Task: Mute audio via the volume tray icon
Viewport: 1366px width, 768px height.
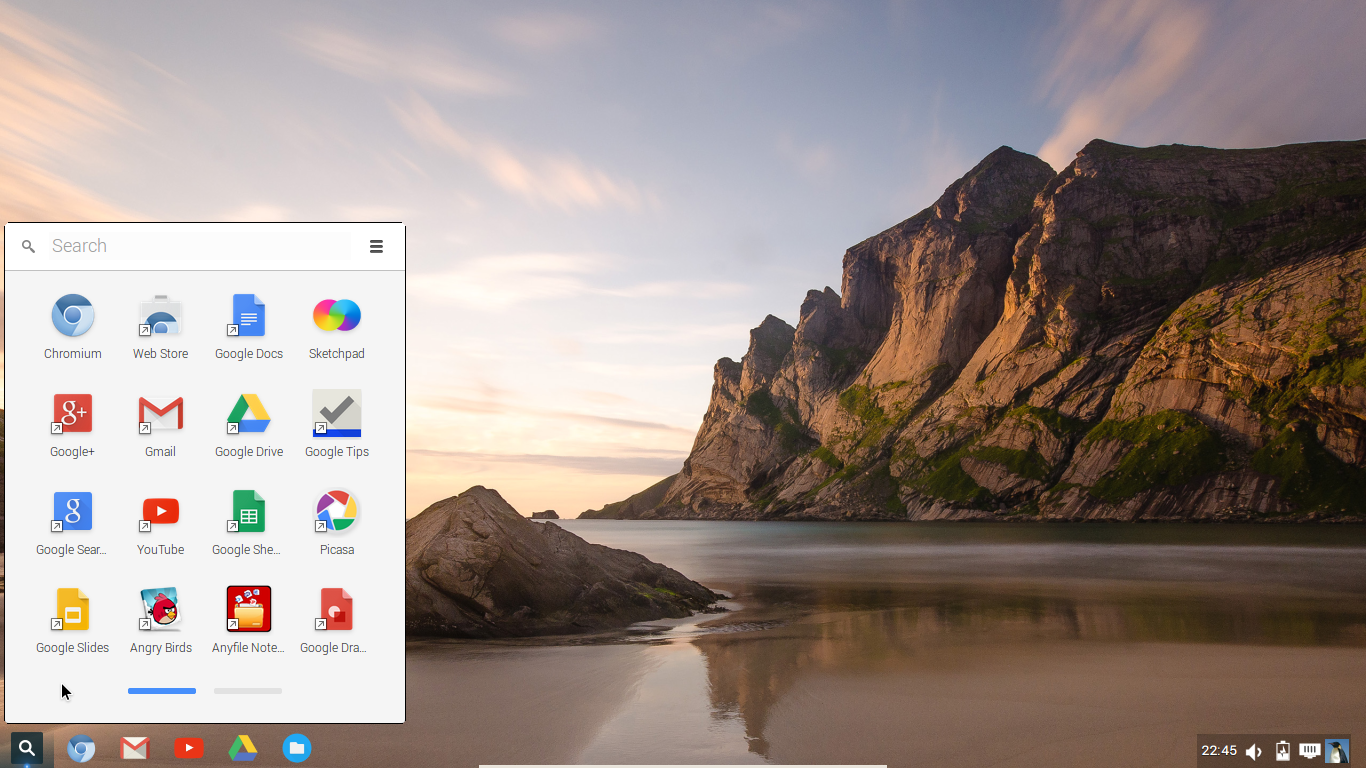Action: pos(1254,750)
